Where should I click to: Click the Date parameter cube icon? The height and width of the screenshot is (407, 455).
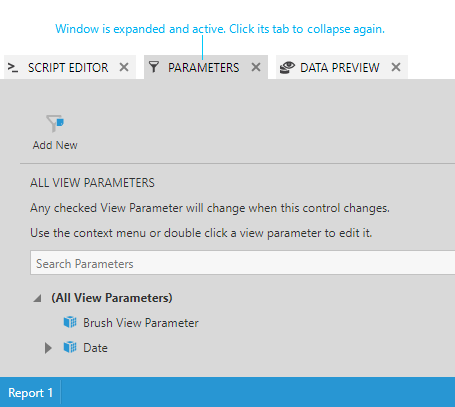click(70, 347)
